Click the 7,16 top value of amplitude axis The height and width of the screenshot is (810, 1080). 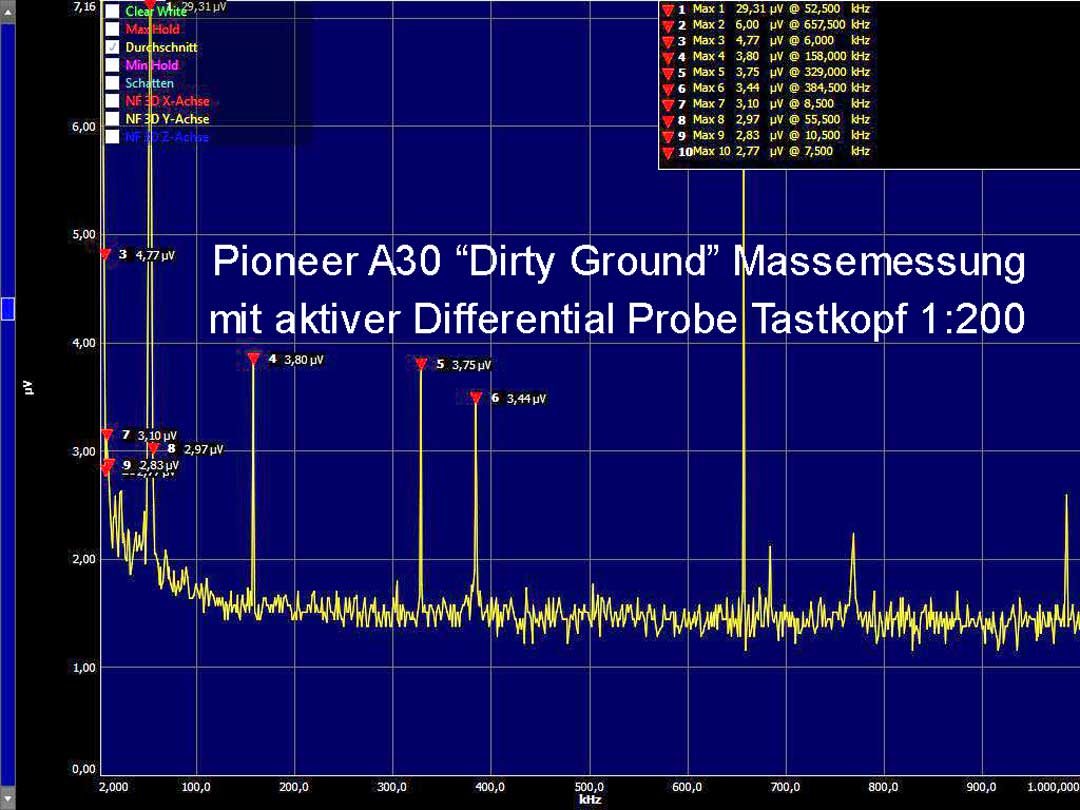85,7
